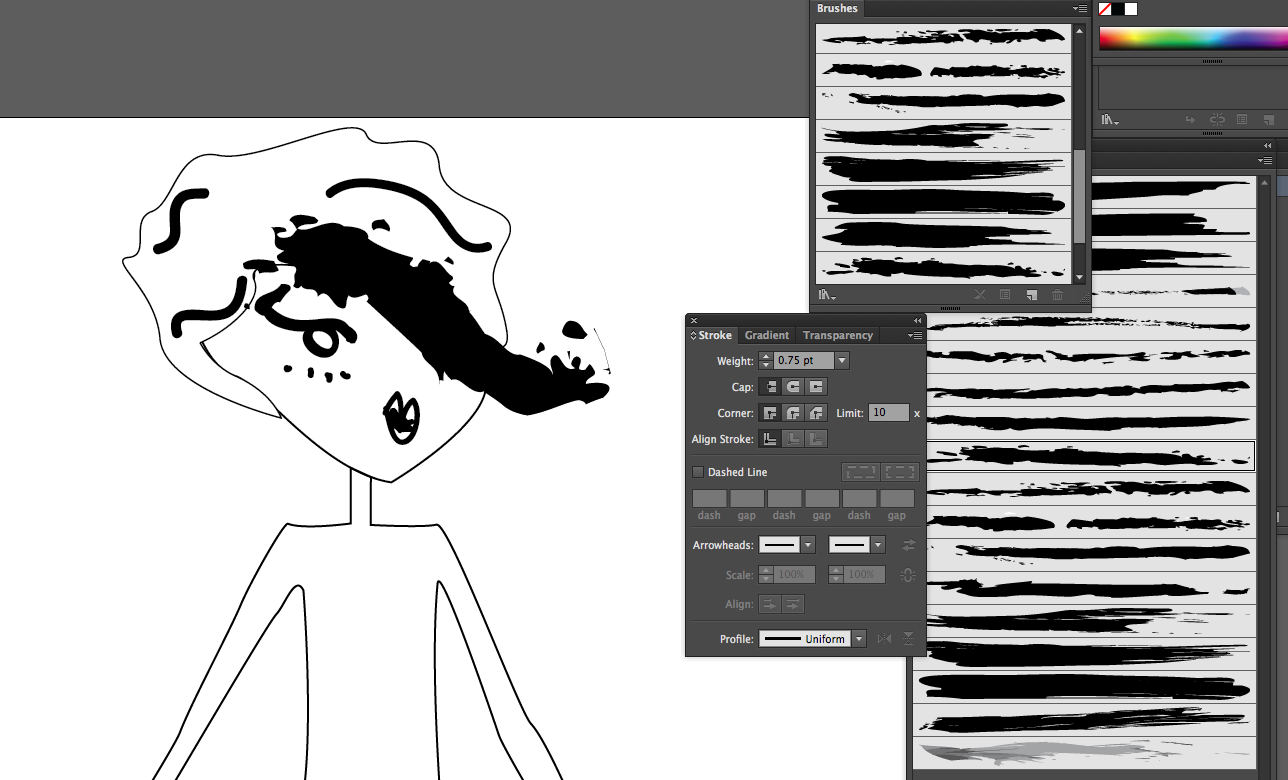Select the New Brush icon in Brushes panel
1288x780 pixels.
[x=1031, y=293]
